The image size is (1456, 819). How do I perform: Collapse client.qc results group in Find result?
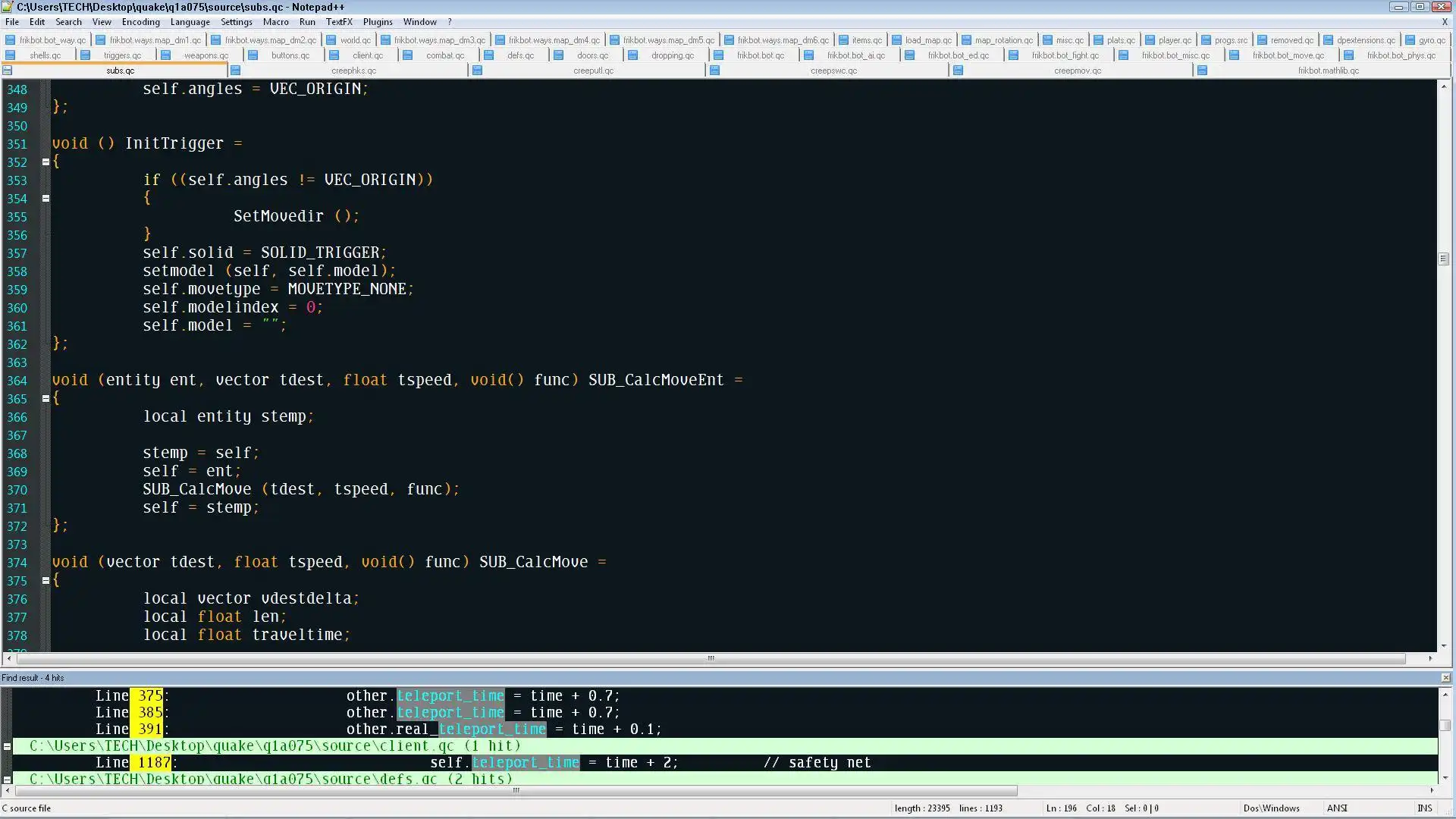pyautogui.click(x=7, y=746)
